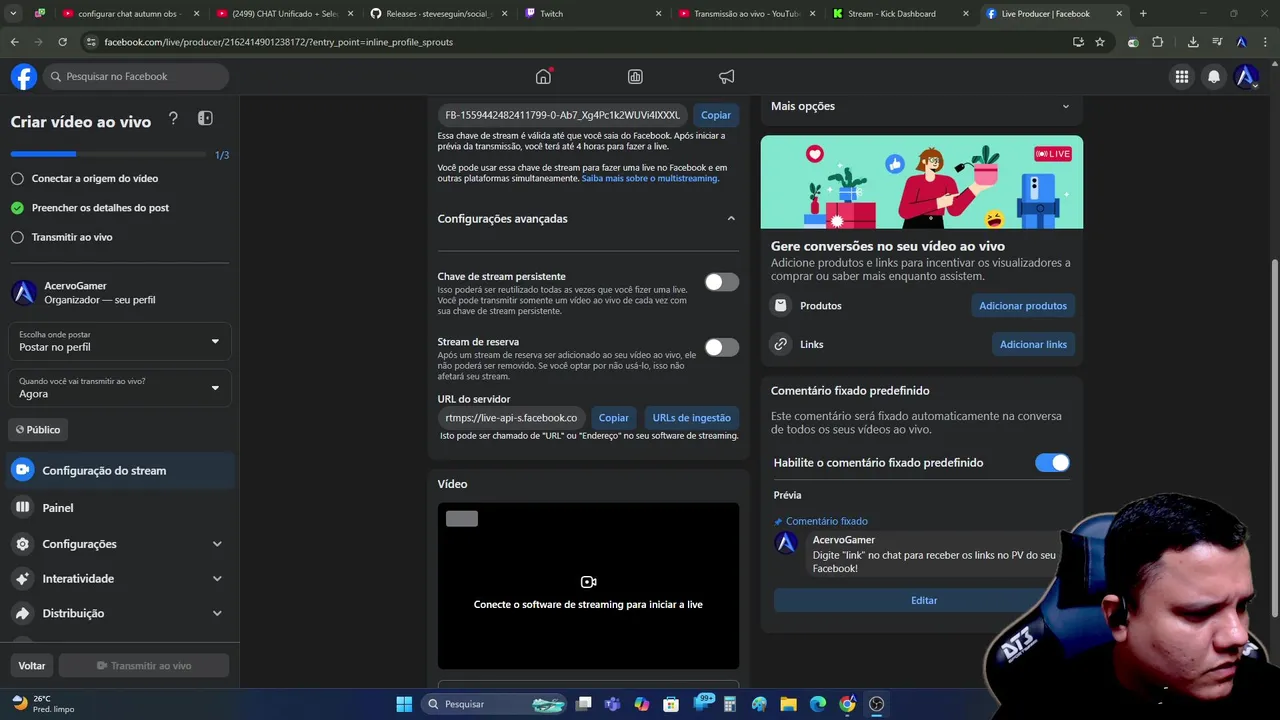Open Microsoft Edge from taskbar

pyautogui.click(x=818, y=704)
